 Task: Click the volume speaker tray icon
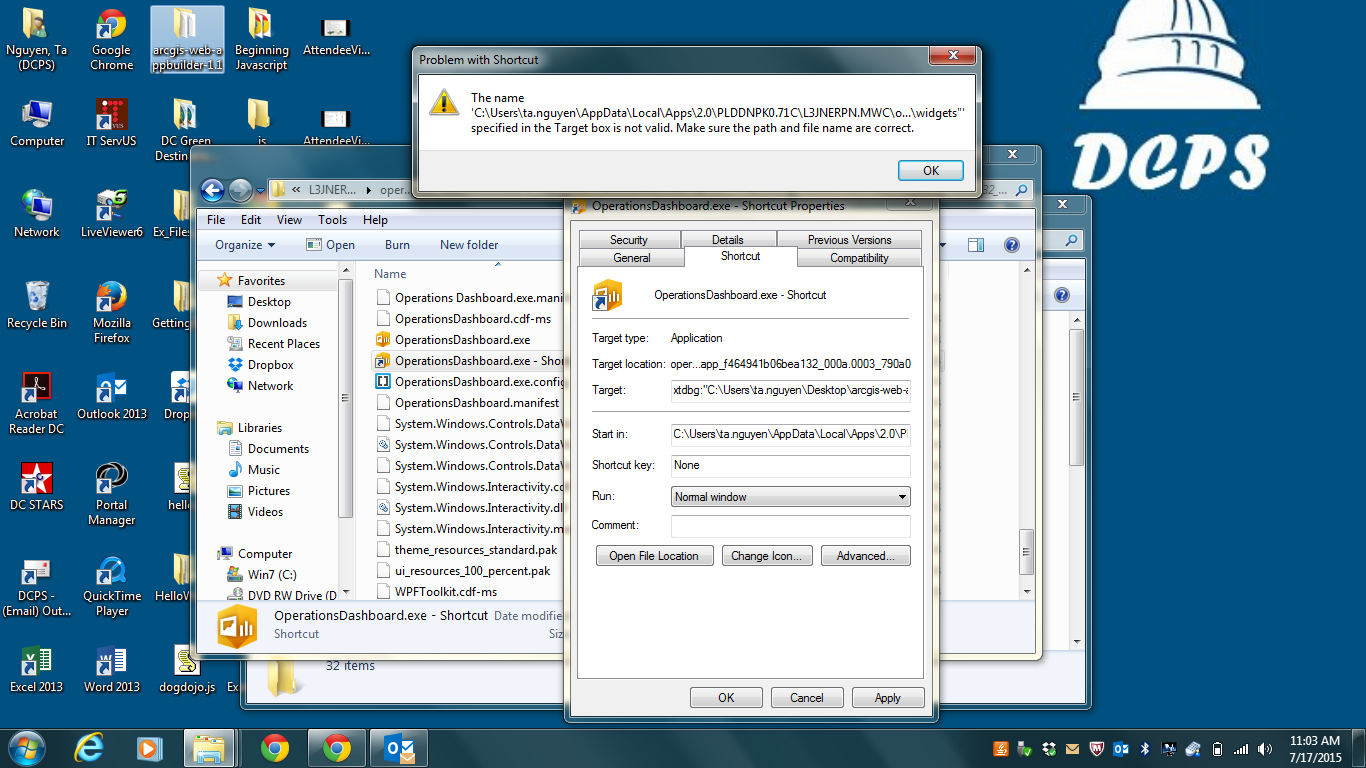click(x=1266, y=748)
